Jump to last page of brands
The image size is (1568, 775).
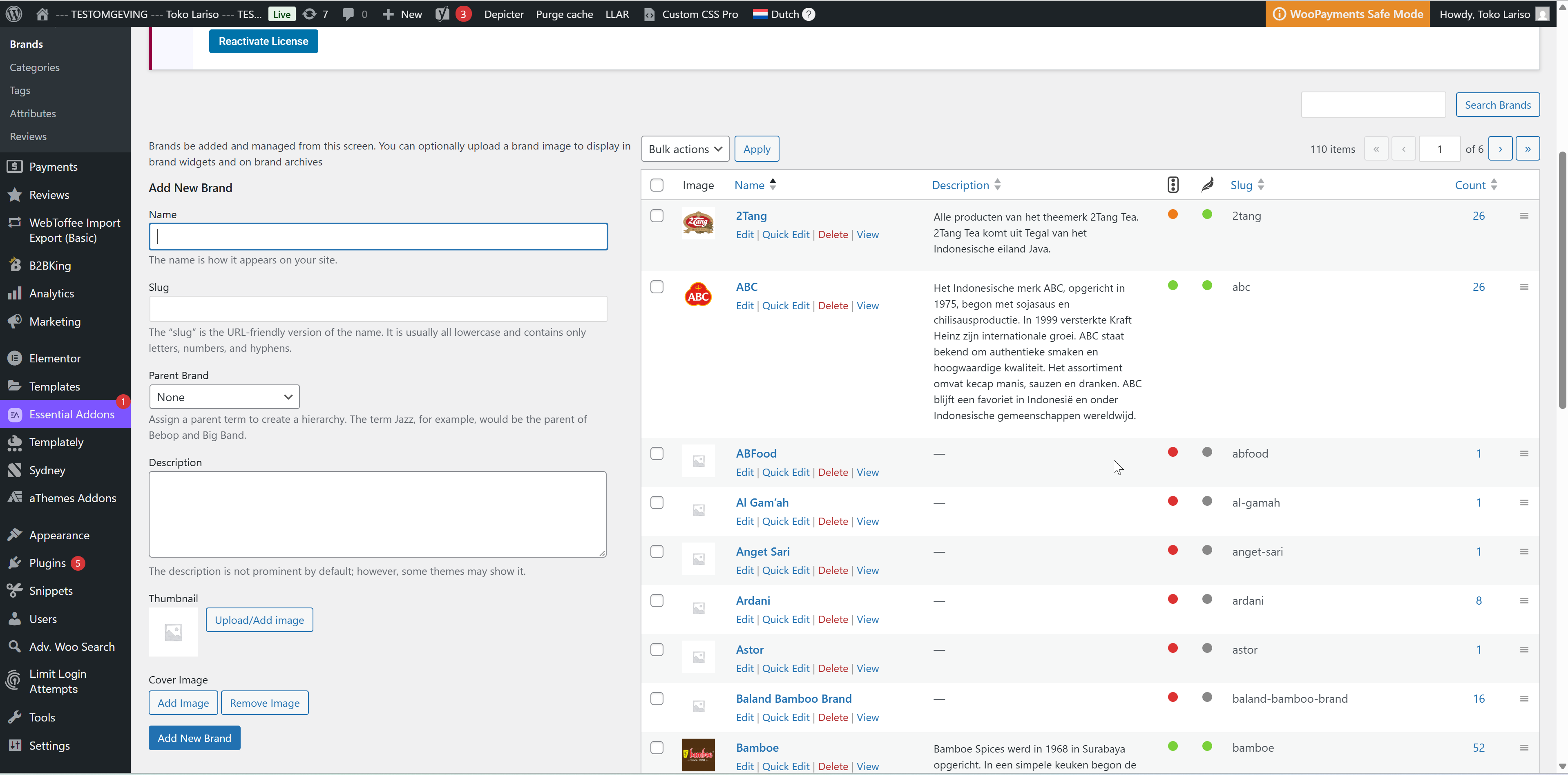1527,149
